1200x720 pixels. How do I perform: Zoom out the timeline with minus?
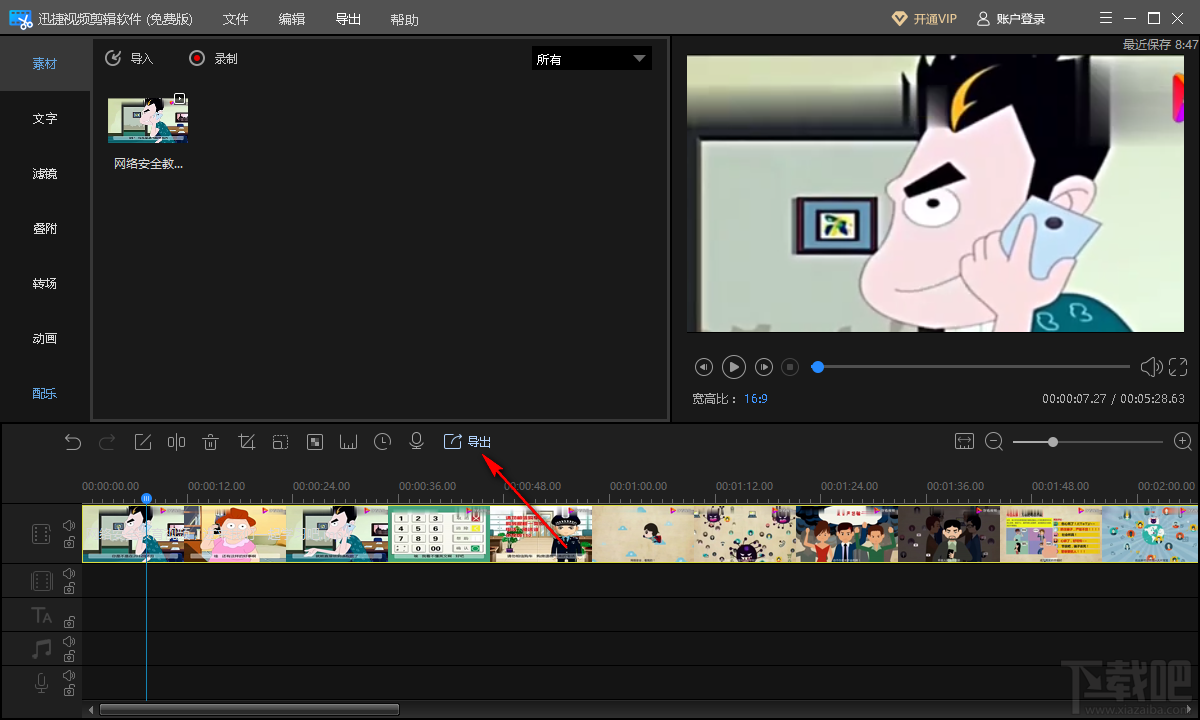[994, 441]
